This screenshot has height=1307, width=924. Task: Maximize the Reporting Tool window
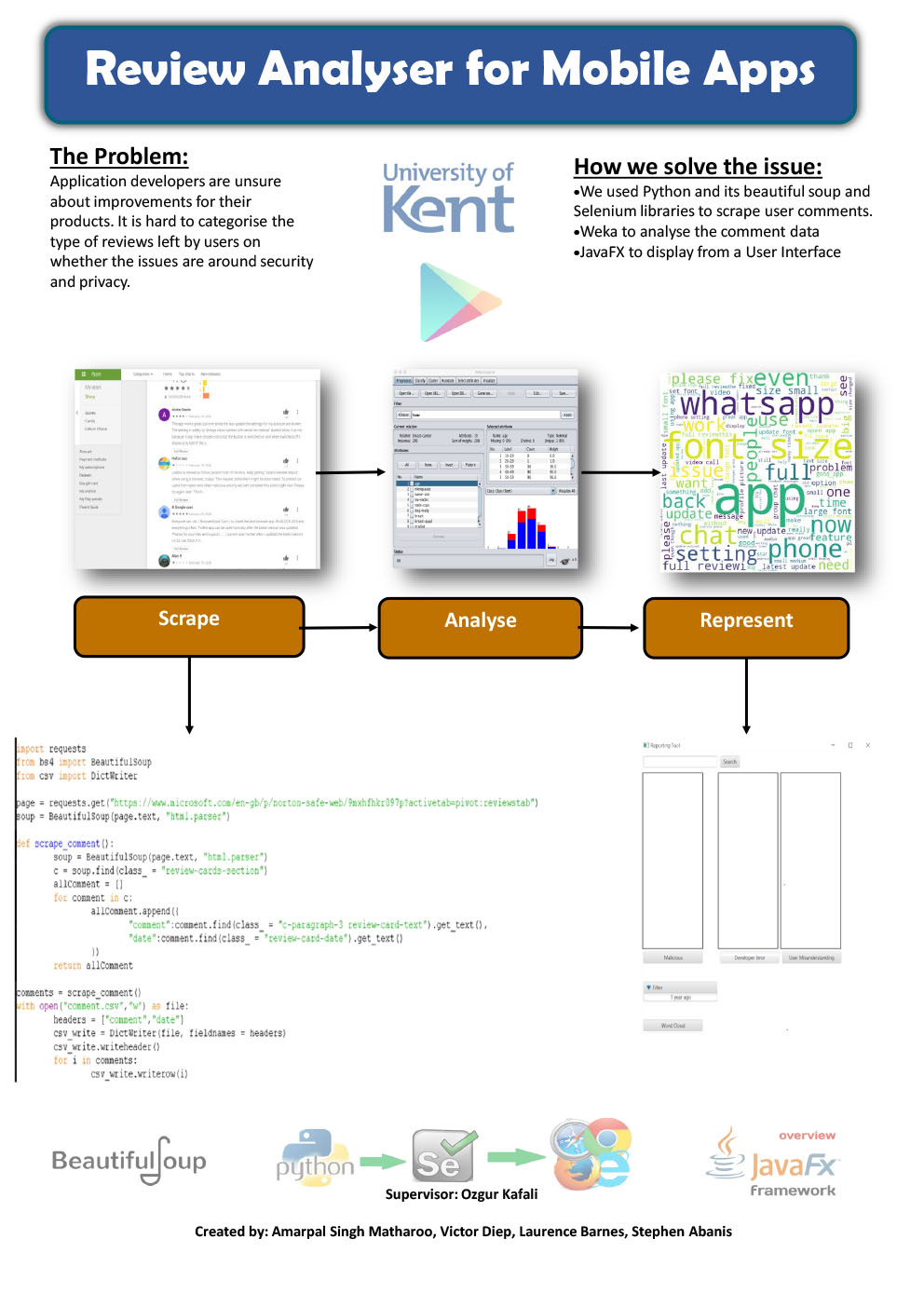tap(850, 745)
